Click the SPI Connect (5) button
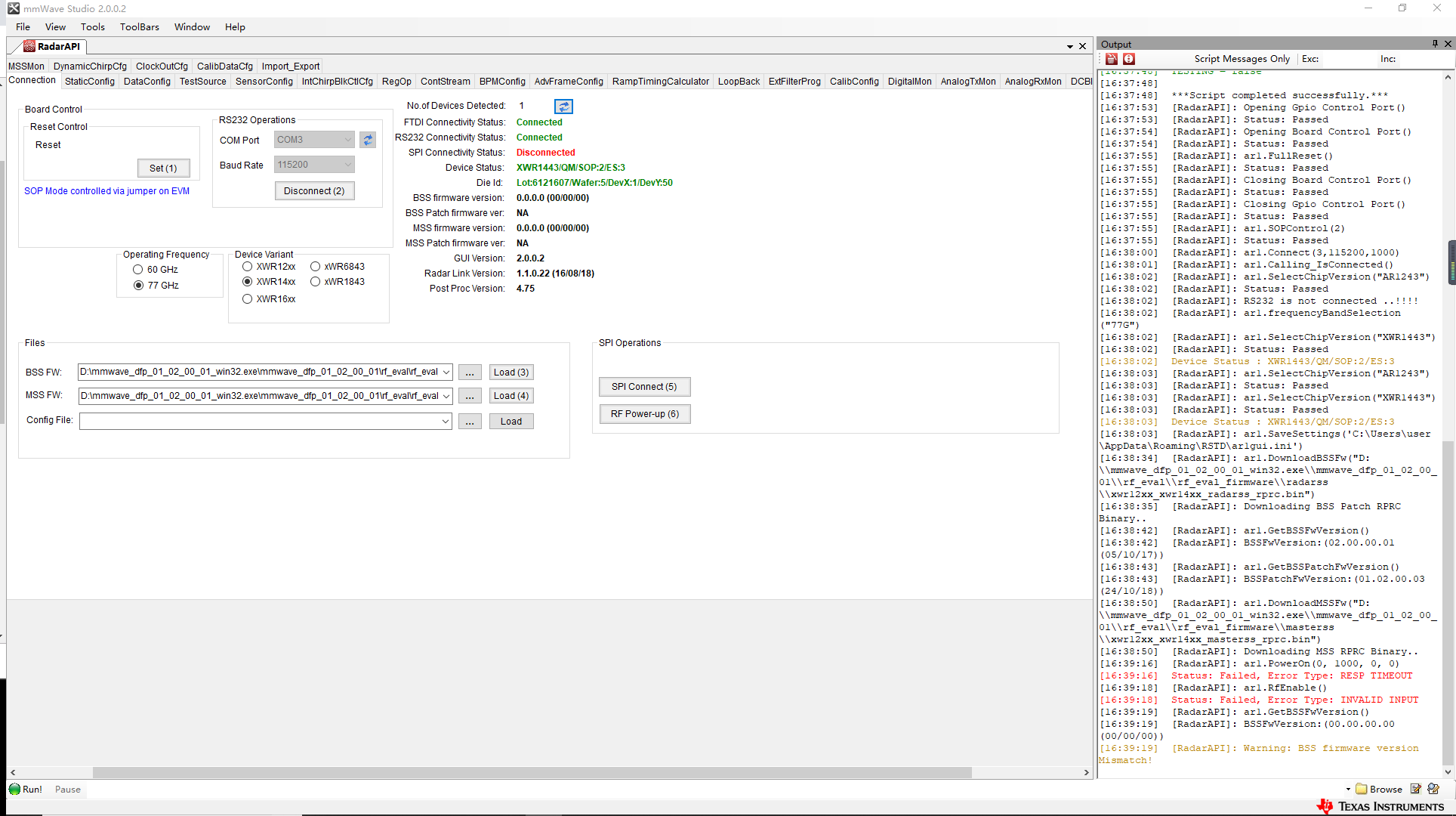The height and width of the screenshot is (816, 1456). 644,386
